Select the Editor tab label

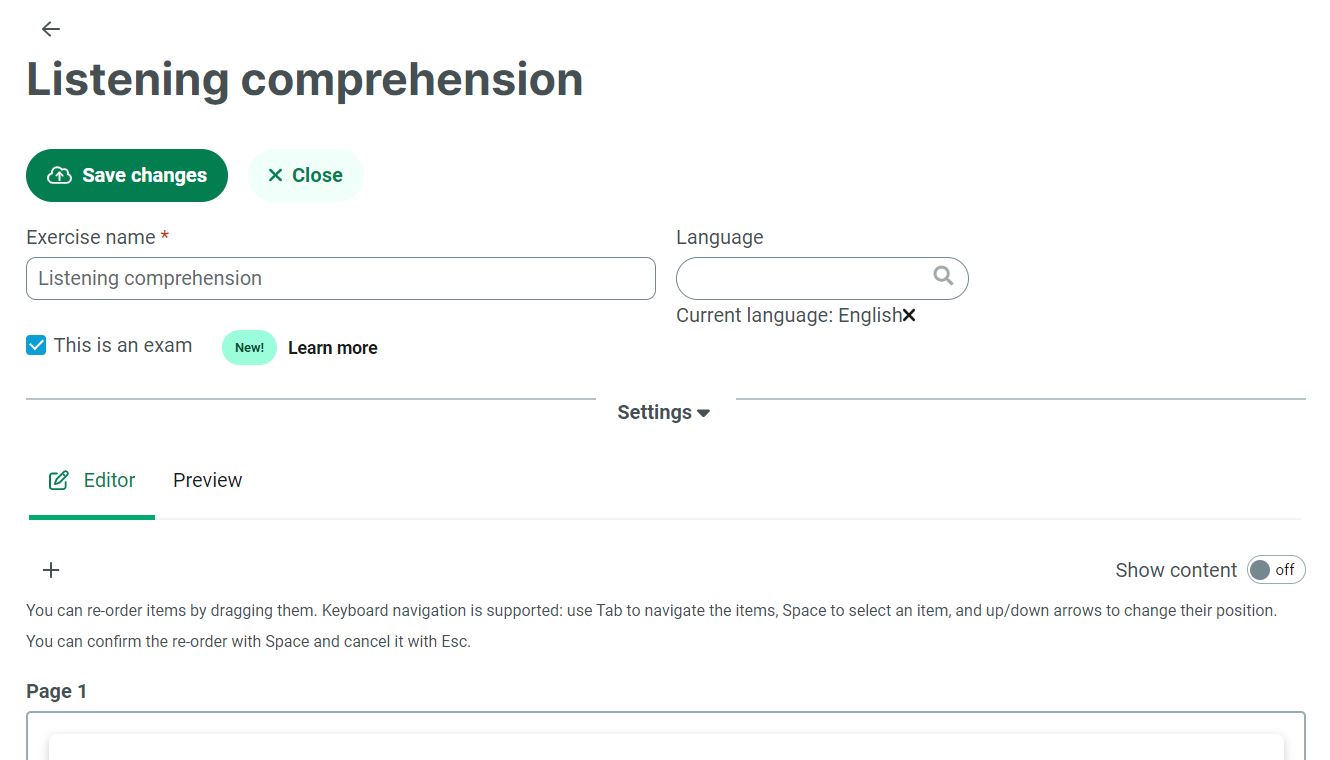tap(109, 481)
